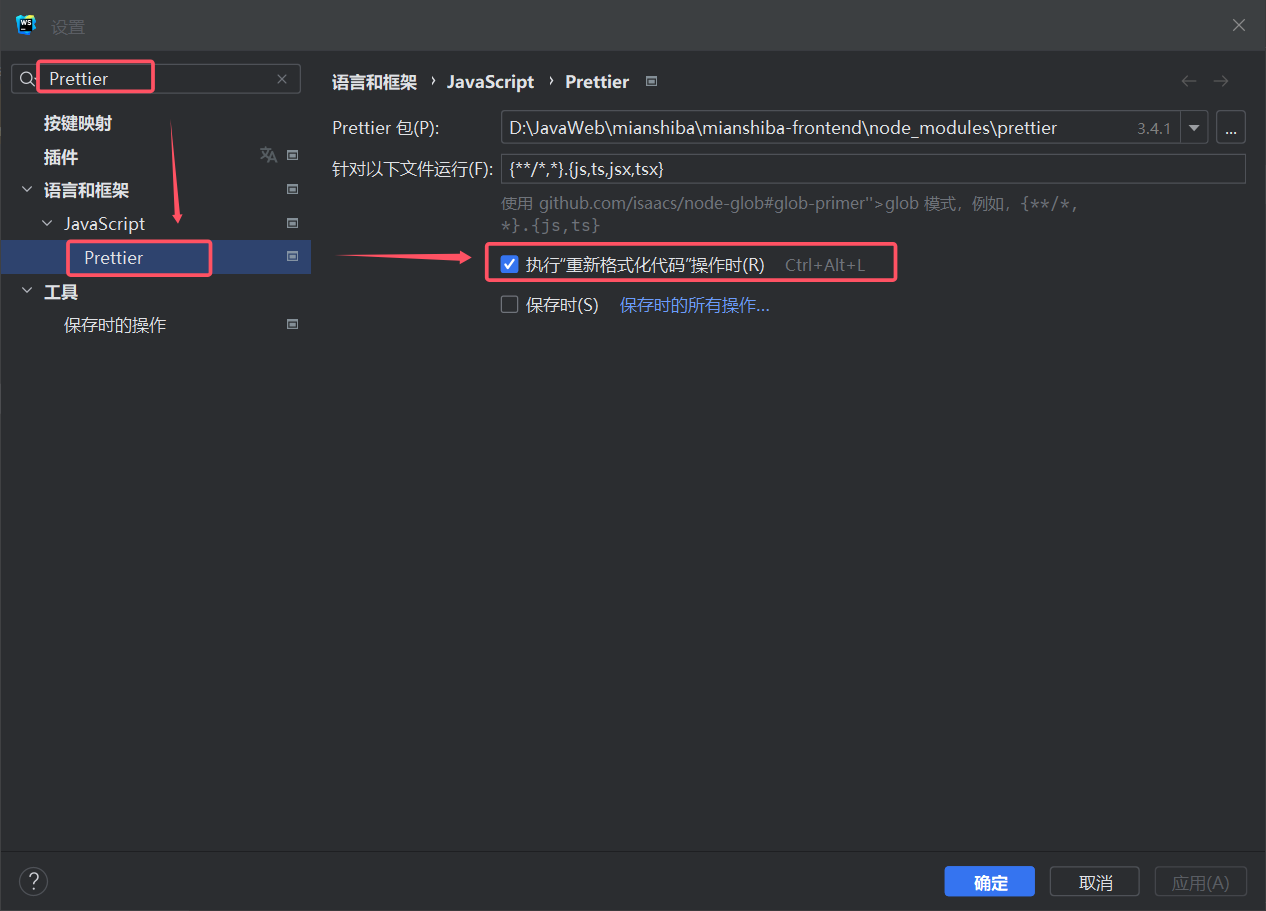Screen dimensions: 1266x911
Task: Click the project-settings icon in the Prettier tree row
Action: point(293,257)
